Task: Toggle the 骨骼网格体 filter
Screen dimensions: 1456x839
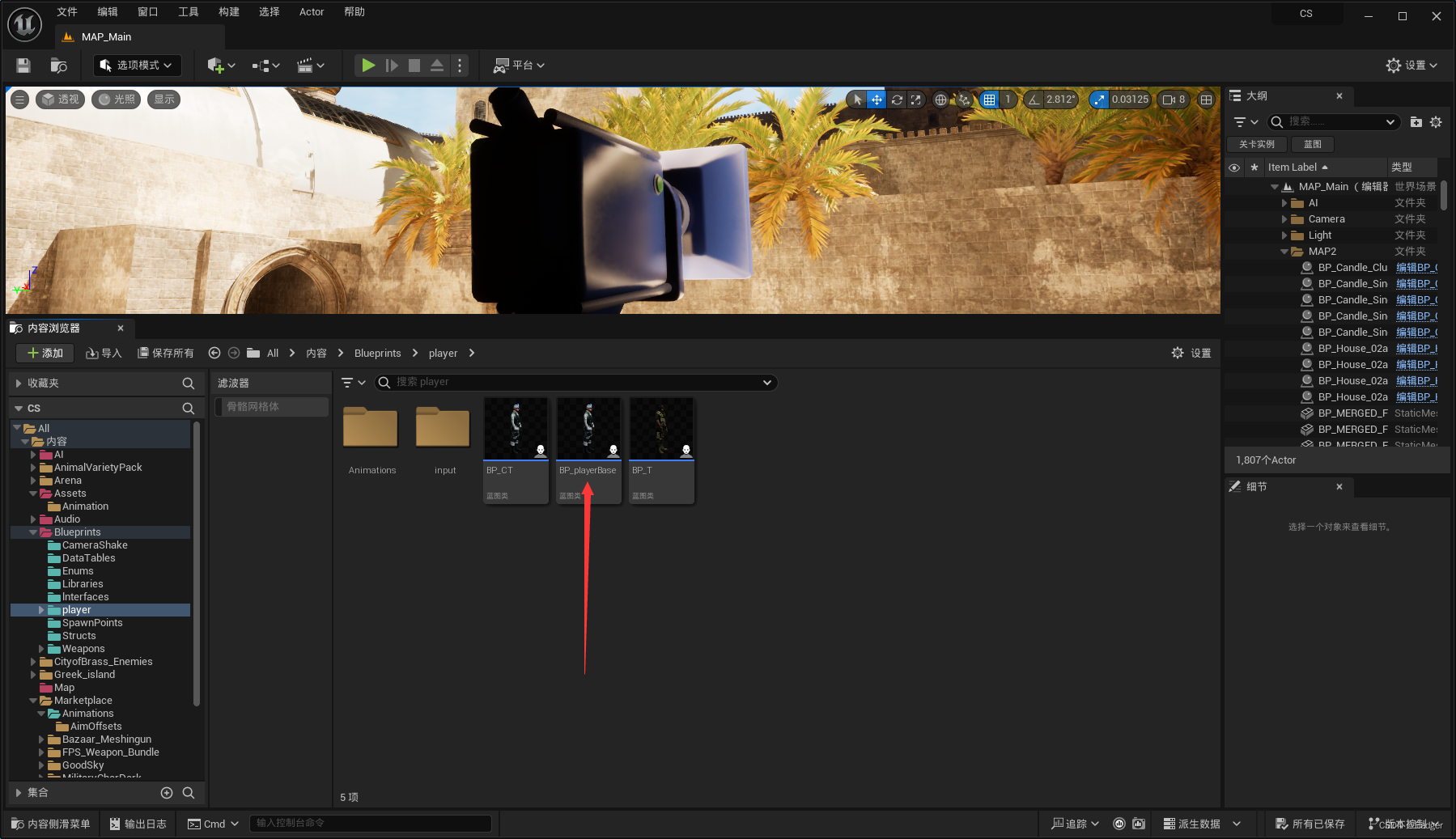Action: point(272,407)
